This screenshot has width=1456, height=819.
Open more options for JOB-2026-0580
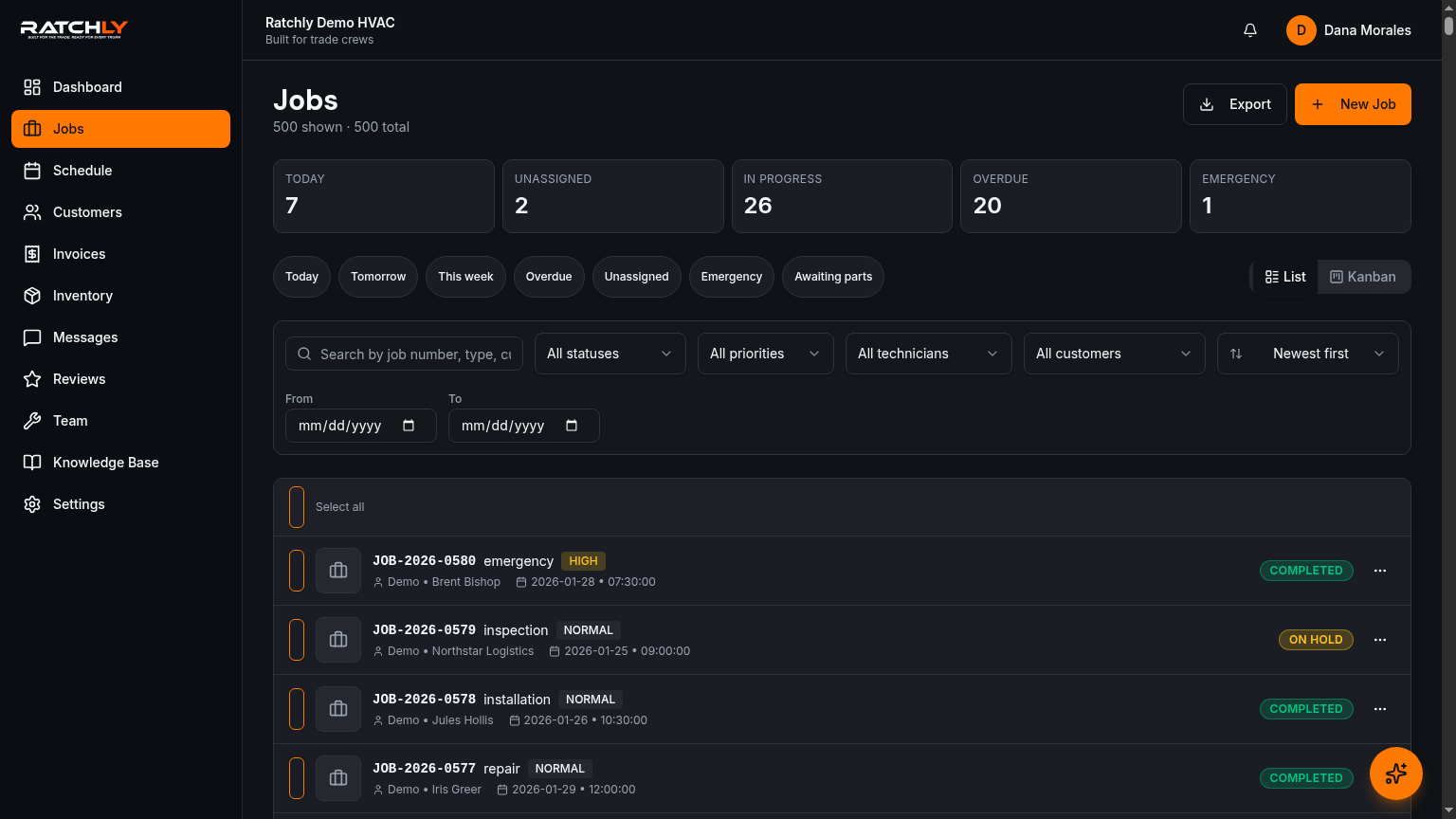(x=1380, y=571)
